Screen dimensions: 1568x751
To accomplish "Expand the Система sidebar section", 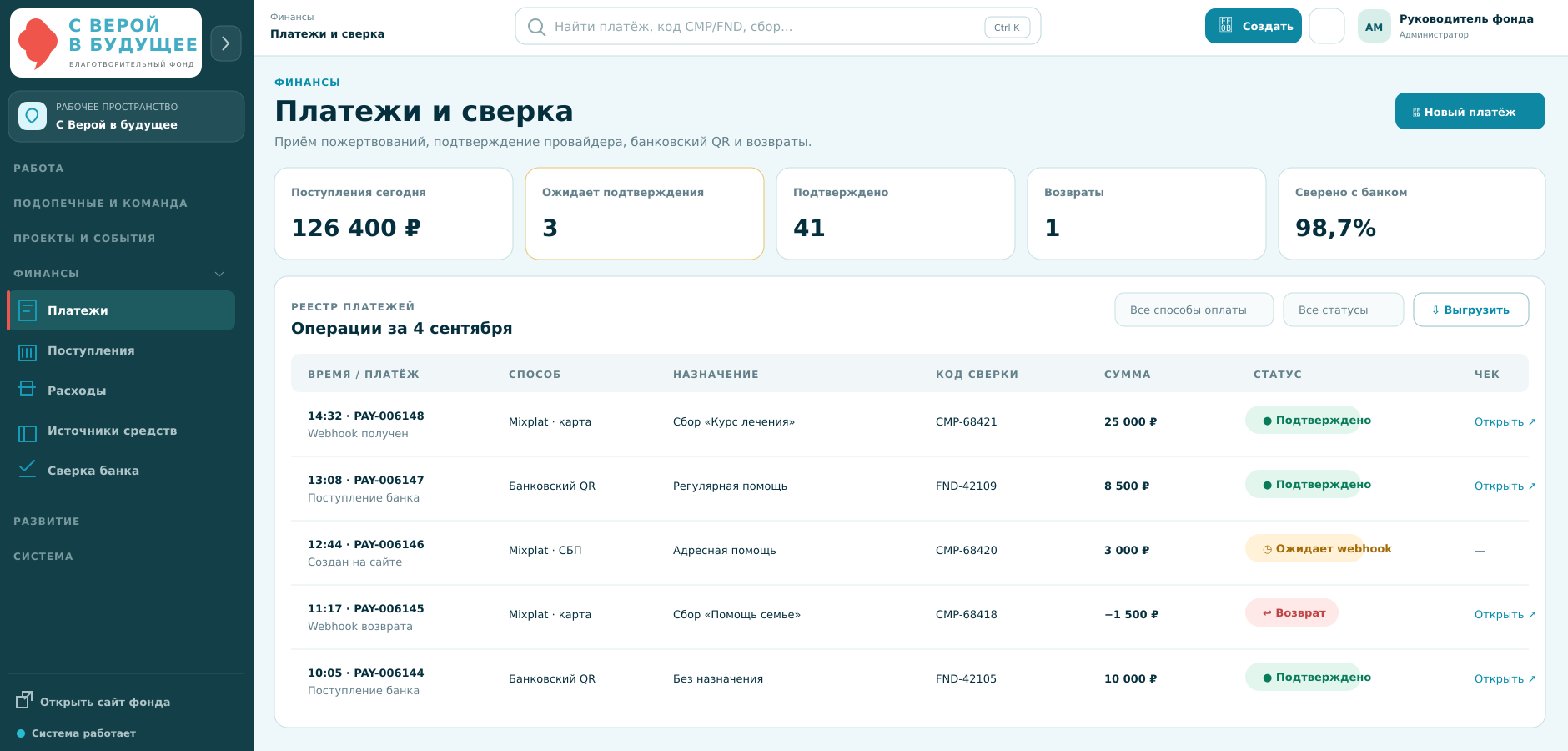I will 43,557.
